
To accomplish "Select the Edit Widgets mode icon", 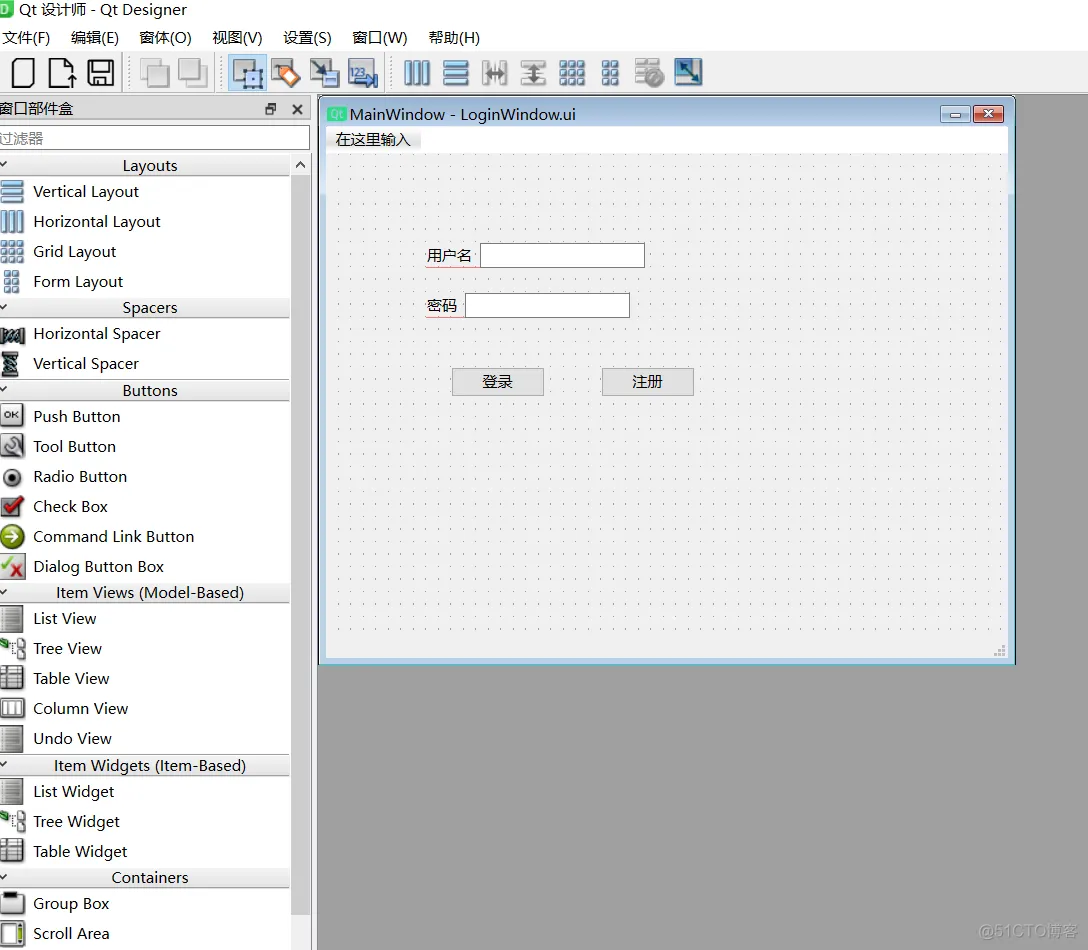I will click(x=247, y=73).
